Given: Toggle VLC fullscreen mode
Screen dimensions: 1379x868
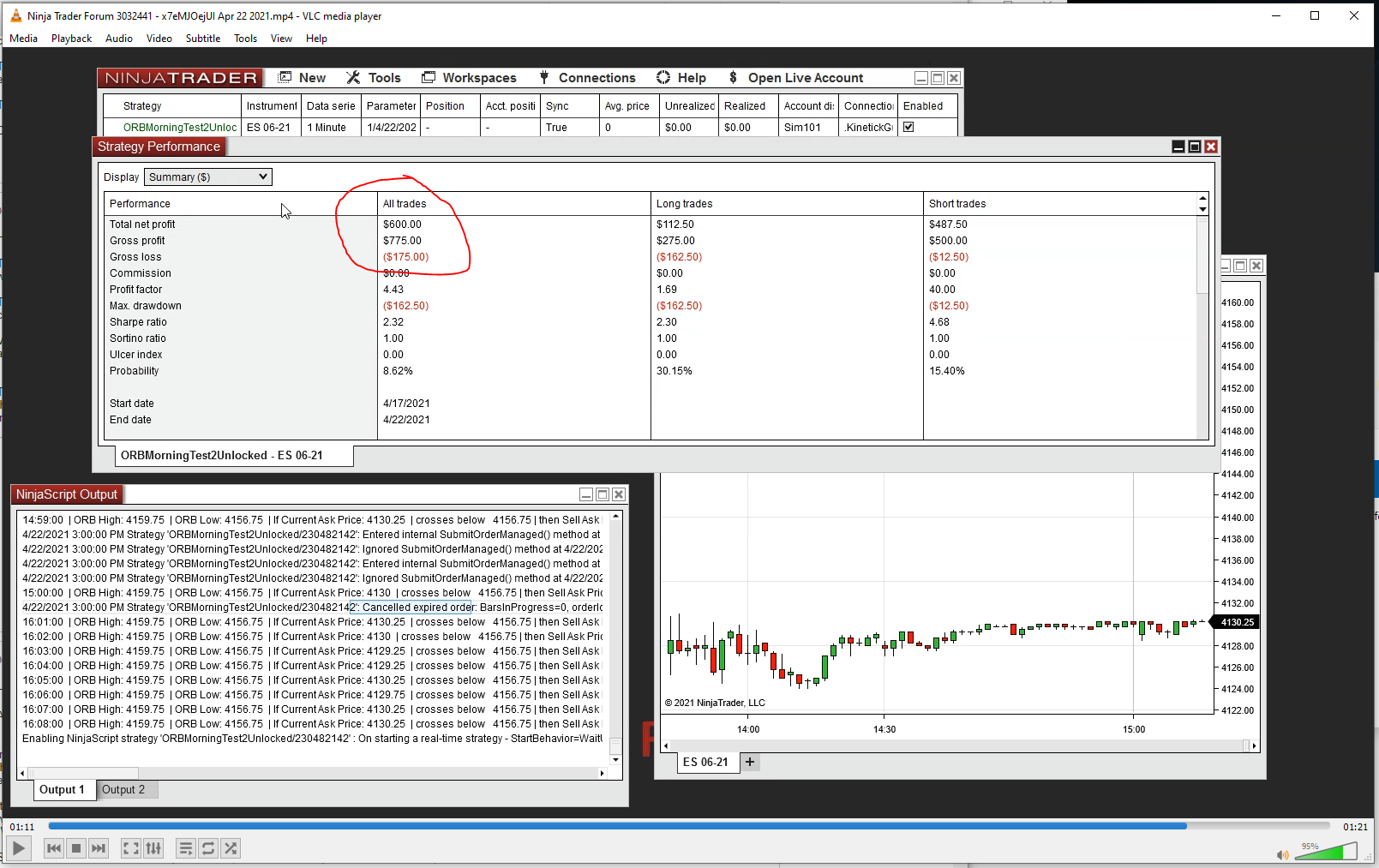Looking at the screenshot, I should pos(131,848).
